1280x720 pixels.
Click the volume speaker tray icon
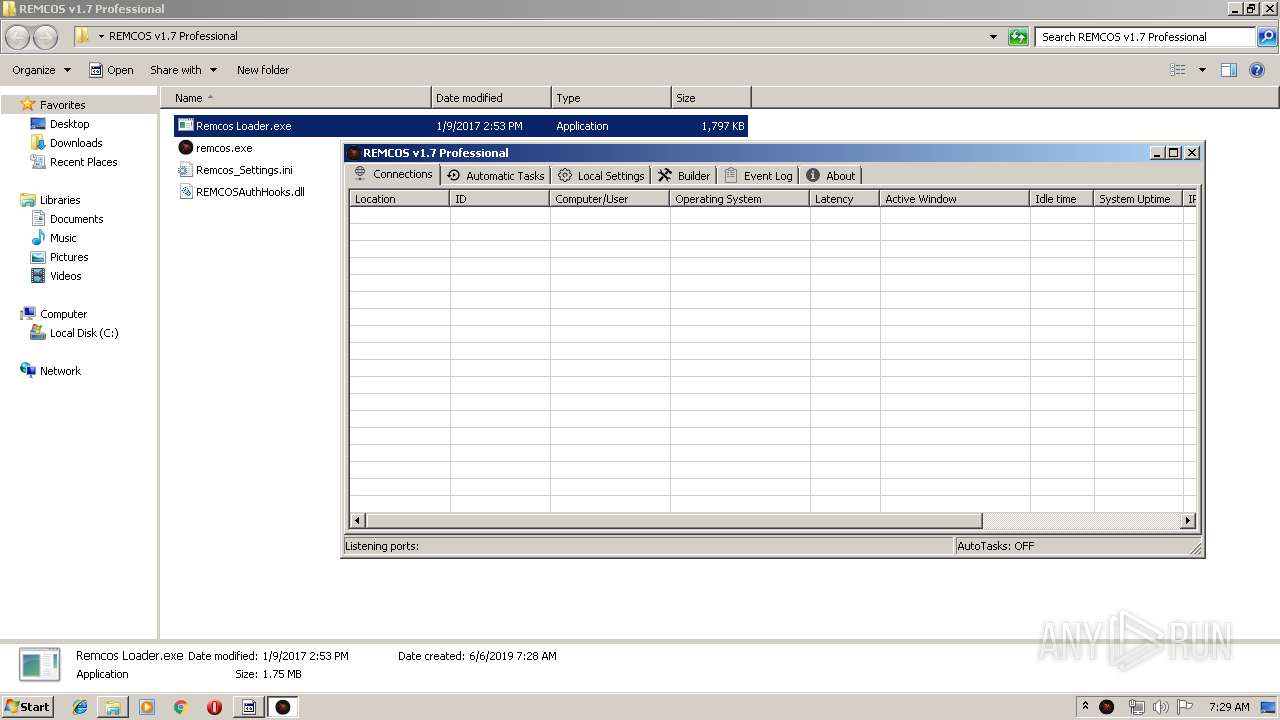tap(1160, 707)
